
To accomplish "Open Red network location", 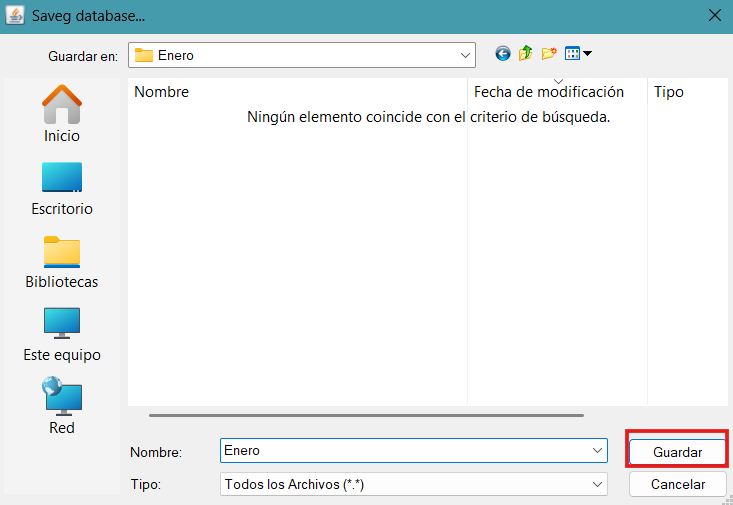I will (x=62, y=406).
